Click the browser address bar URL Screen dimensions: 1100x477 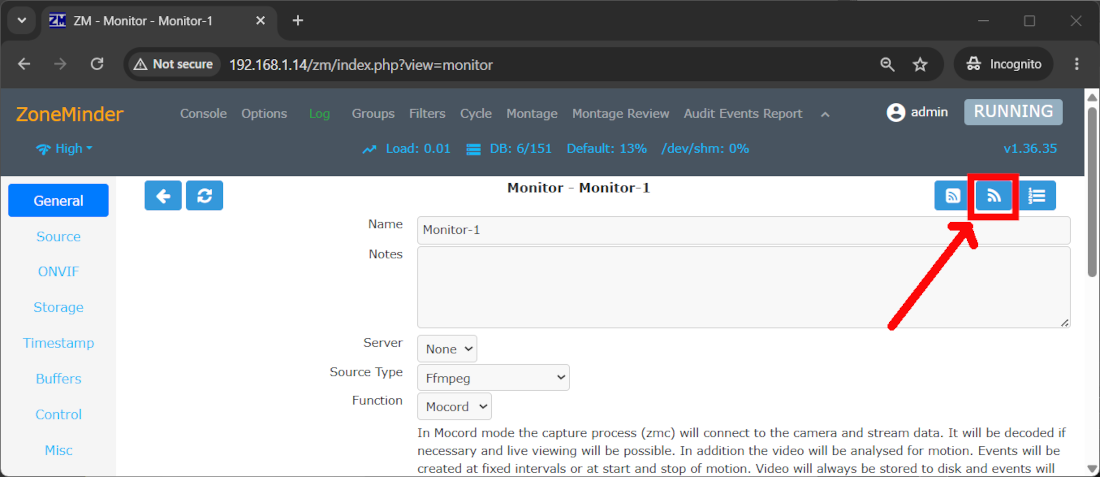361,65
